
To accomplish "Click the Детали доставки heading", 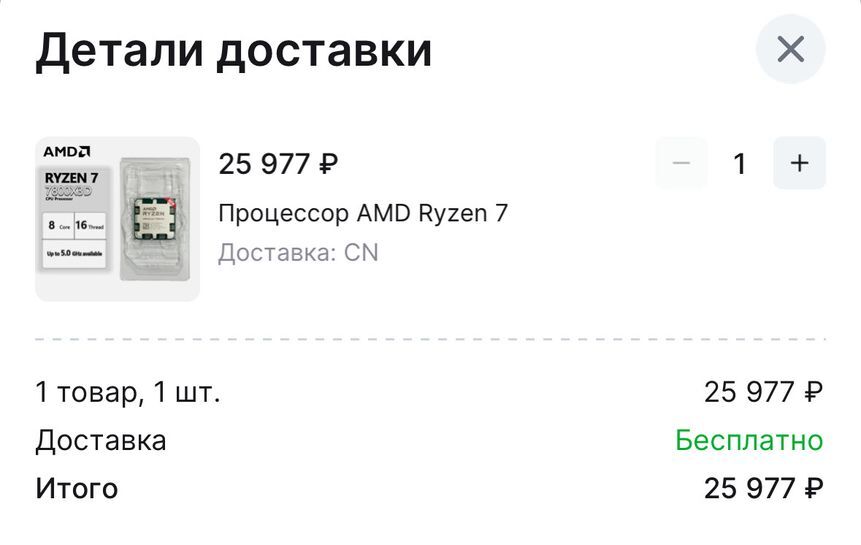I will coord(234,50).
